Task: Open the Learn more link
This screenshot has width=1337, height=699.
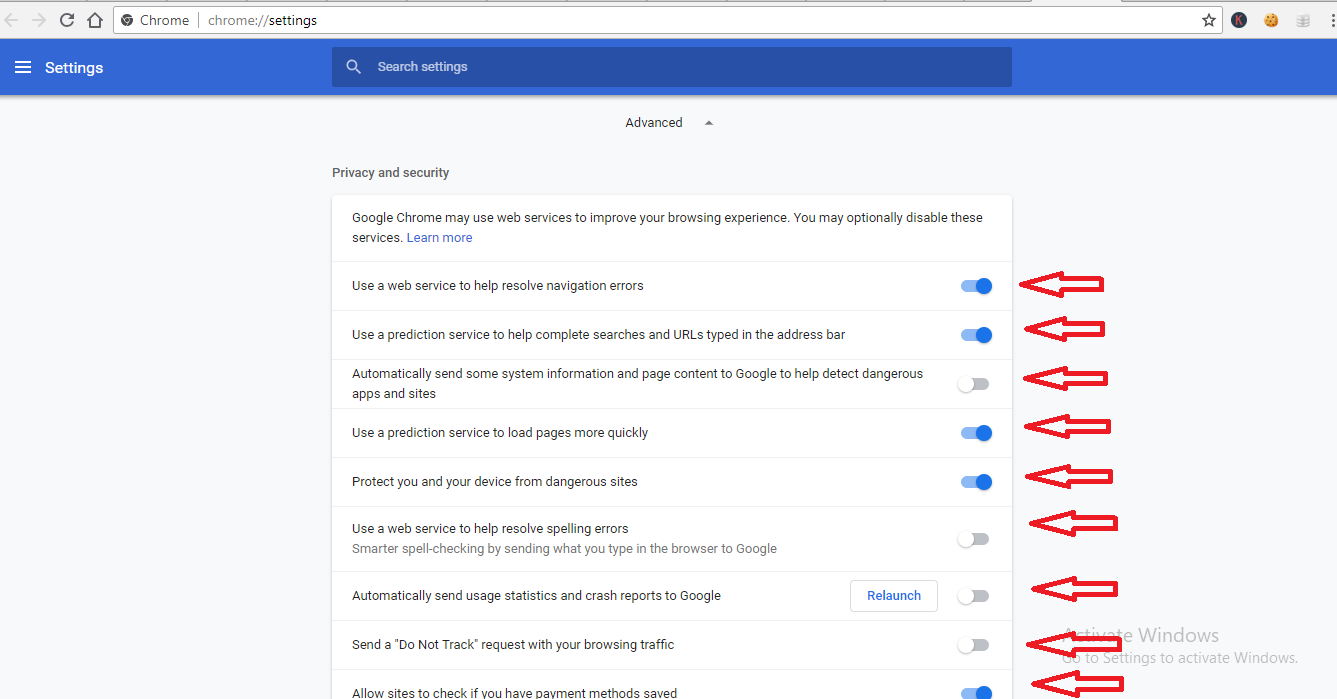Action: 439,238
